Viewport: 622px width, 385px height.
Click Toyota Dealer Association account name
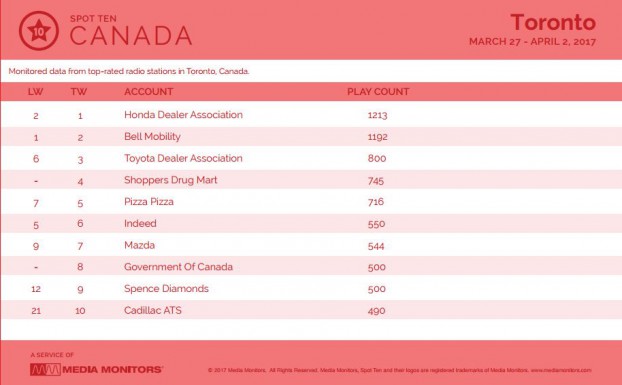[183, 158]
